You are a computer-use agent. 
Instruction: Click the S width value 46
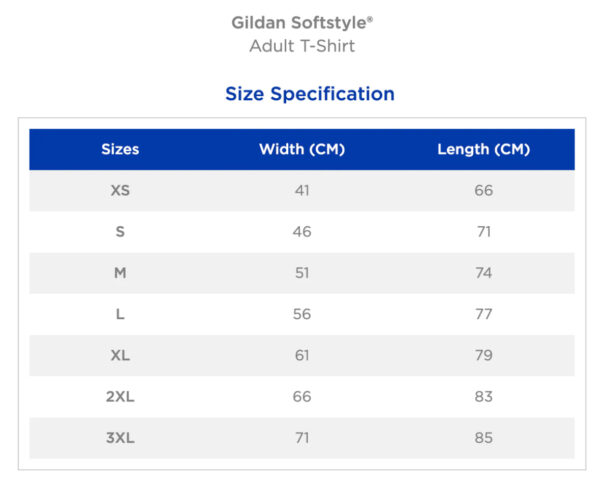pos(302,232)
